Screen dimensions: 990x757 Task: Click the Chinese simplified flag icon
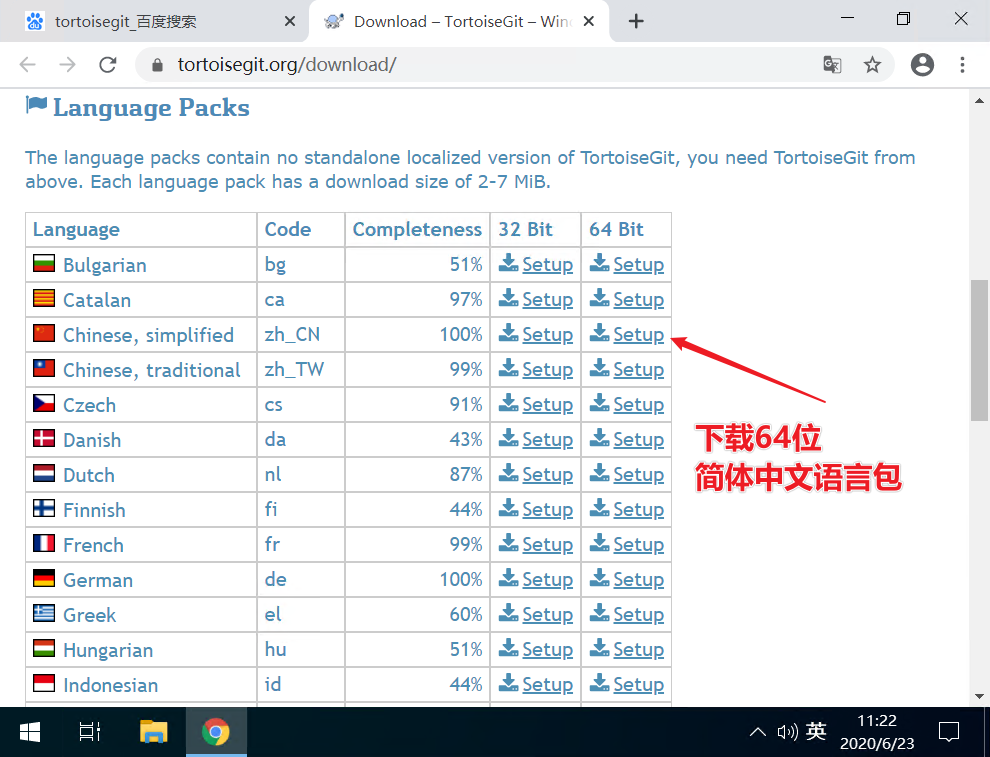pos(42,334)
